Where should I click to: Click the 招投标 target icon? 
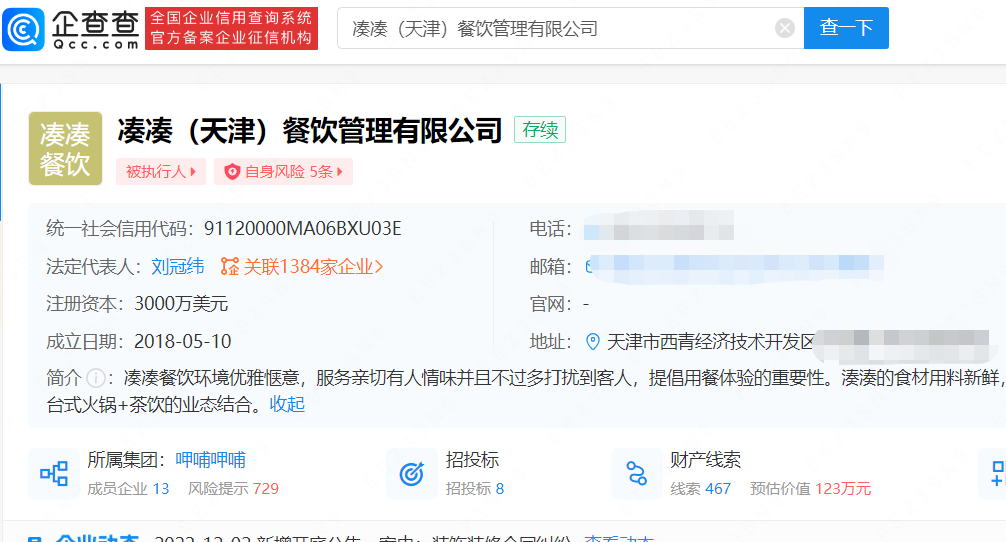[x=411, y=473]
